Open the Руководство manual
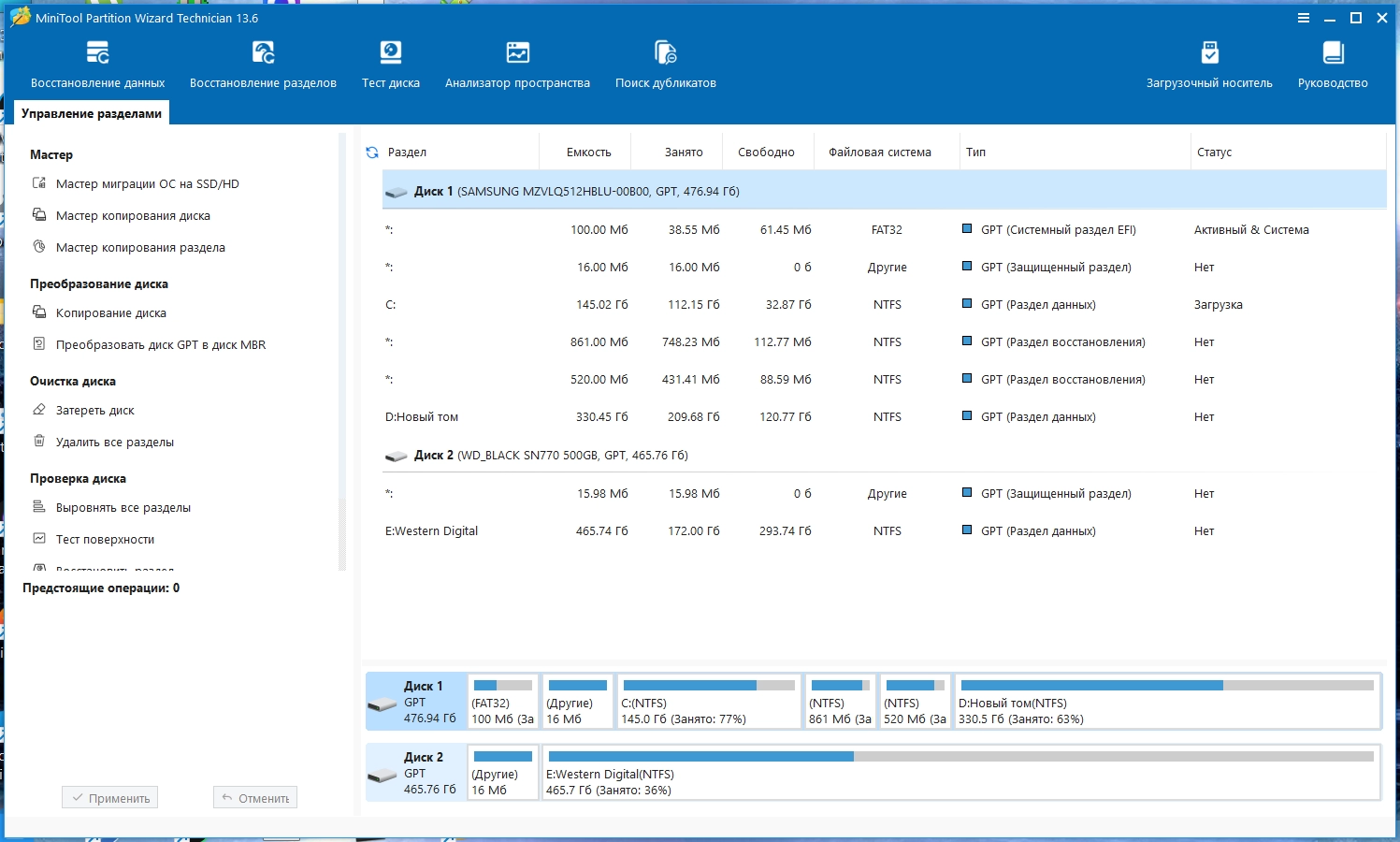Viewport: 1400px width, 842px height. pyautogui.click(x=1333, y=64)
